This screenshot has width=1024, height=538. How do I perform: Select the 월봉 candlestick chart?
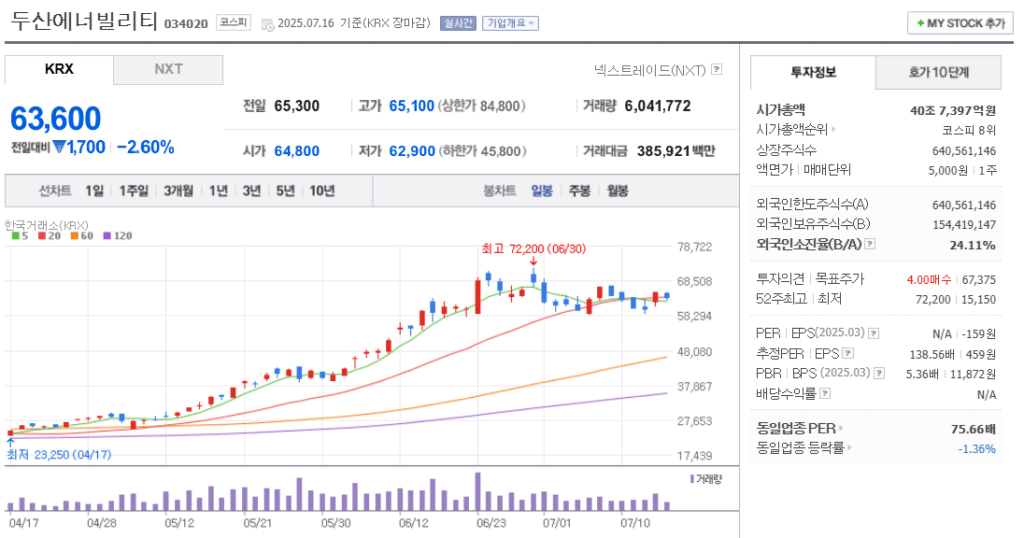[x=617, y=191]
